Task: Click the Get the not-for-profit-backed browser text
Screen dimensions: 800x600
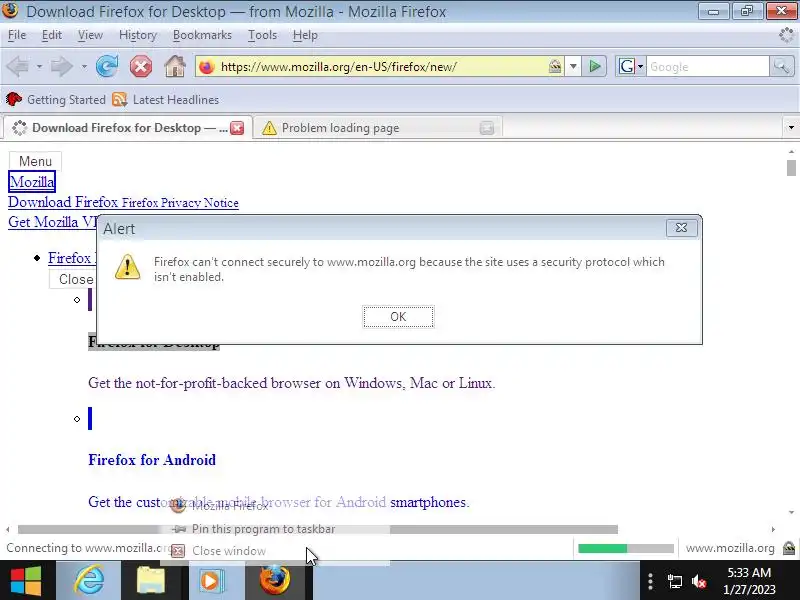Action: [x=291, y=383]
